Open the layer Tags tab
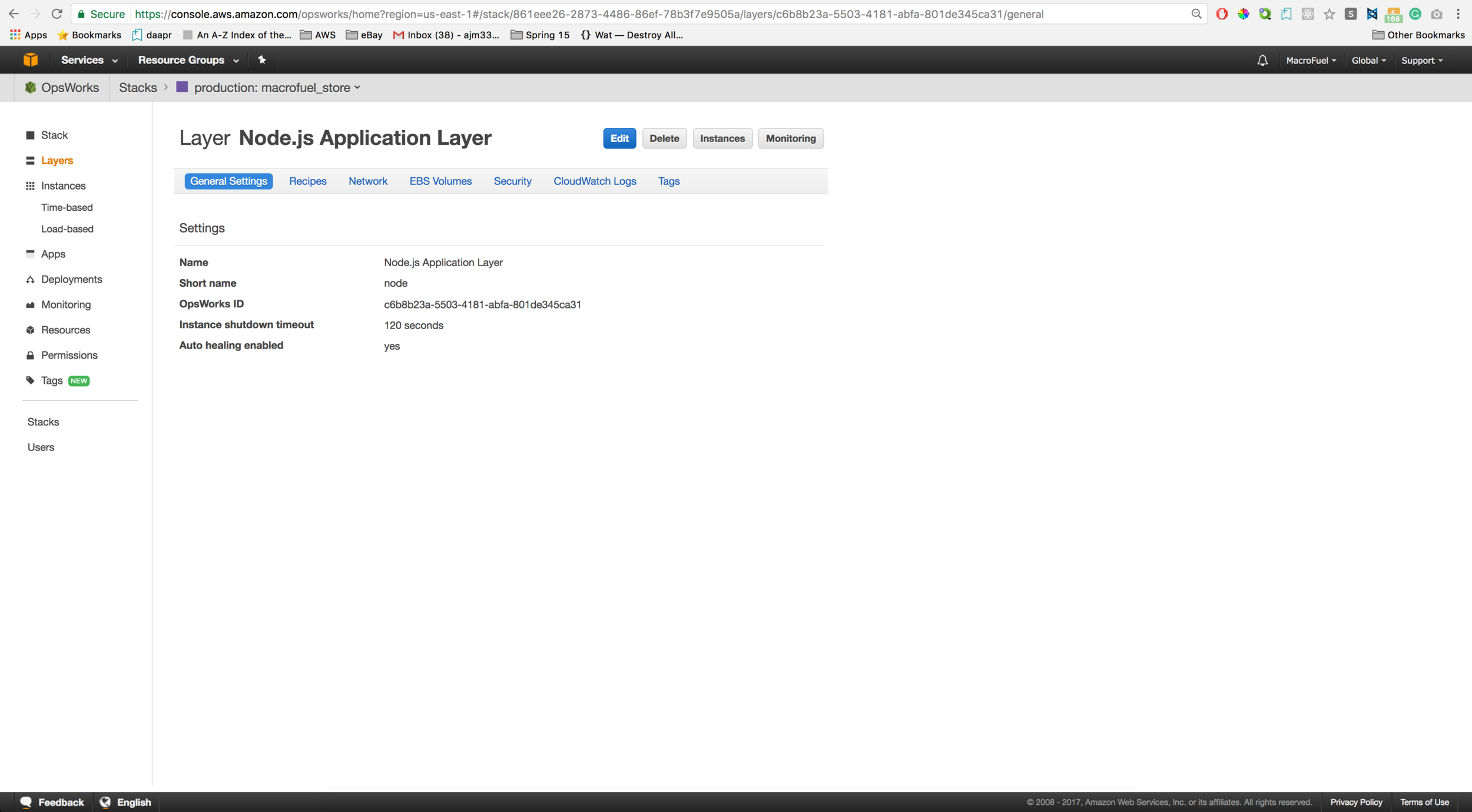This screenshot has width=1472, height=812. tap(669, 181)
